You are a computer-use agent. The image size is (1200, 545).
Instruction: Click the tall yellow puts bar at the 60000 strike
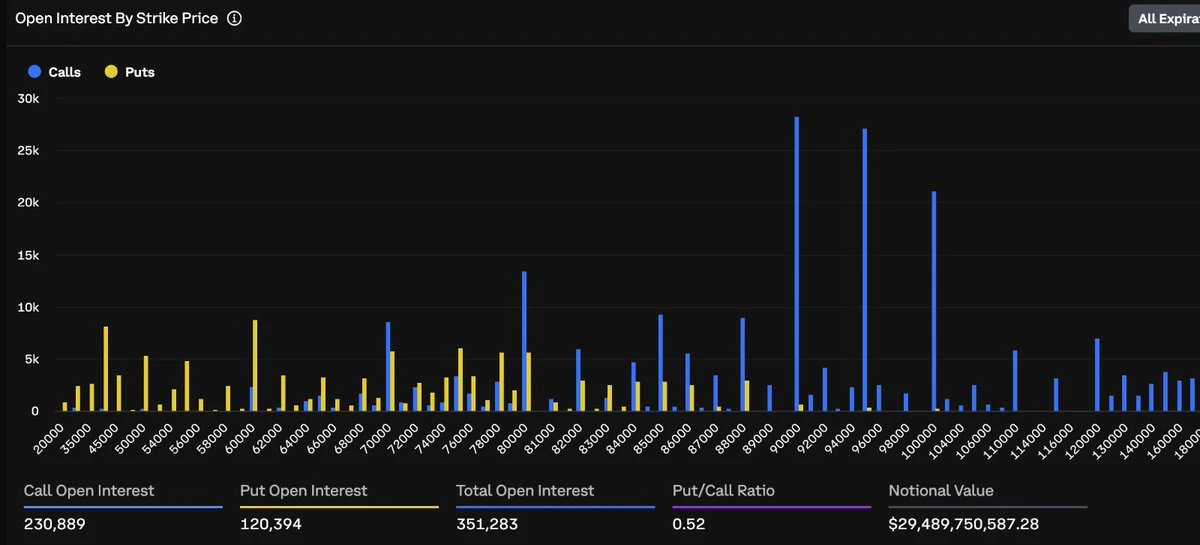click(x=255, y=365)
